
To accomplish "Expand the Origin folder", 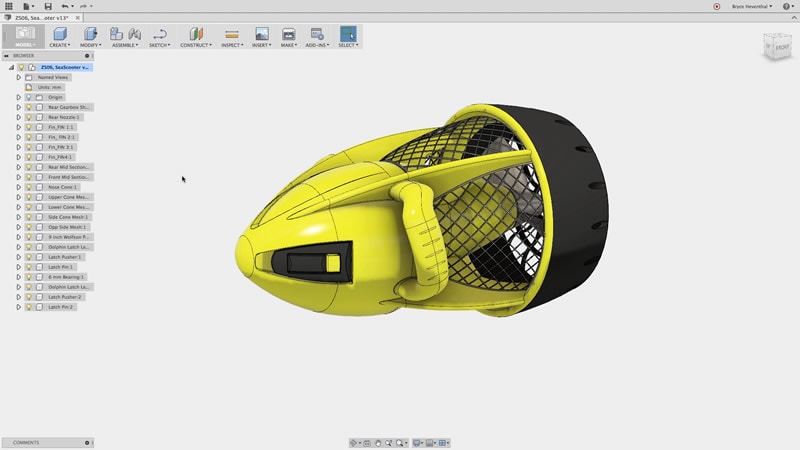I will tap(19, 97).
